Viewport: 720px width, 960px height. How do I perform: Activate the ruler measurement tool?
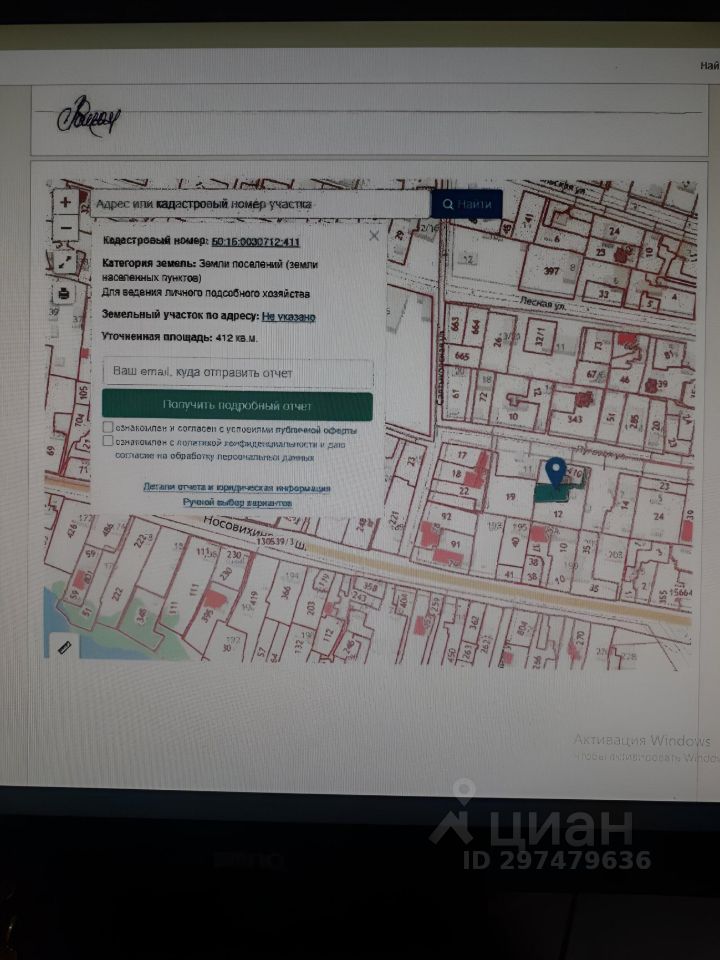tap(65, 647)
